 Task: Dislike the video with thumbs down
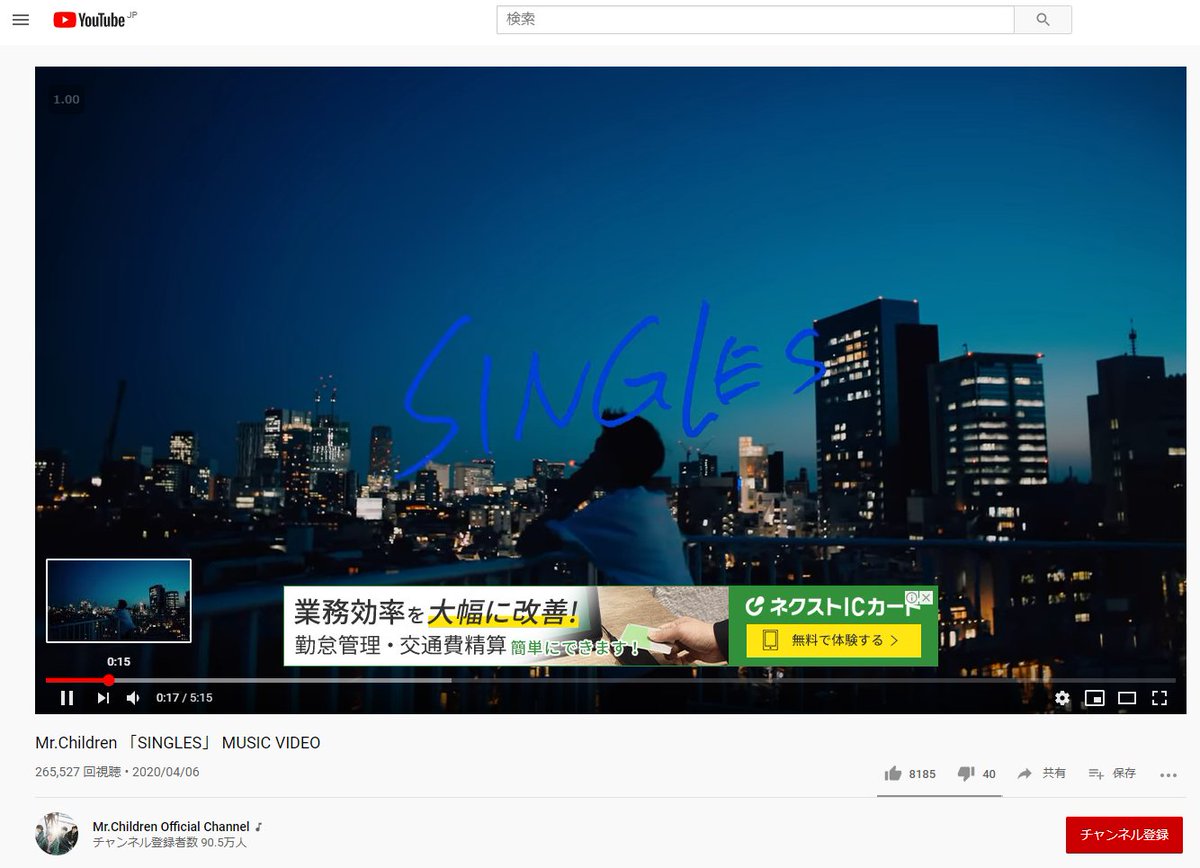tap(965, 774)
